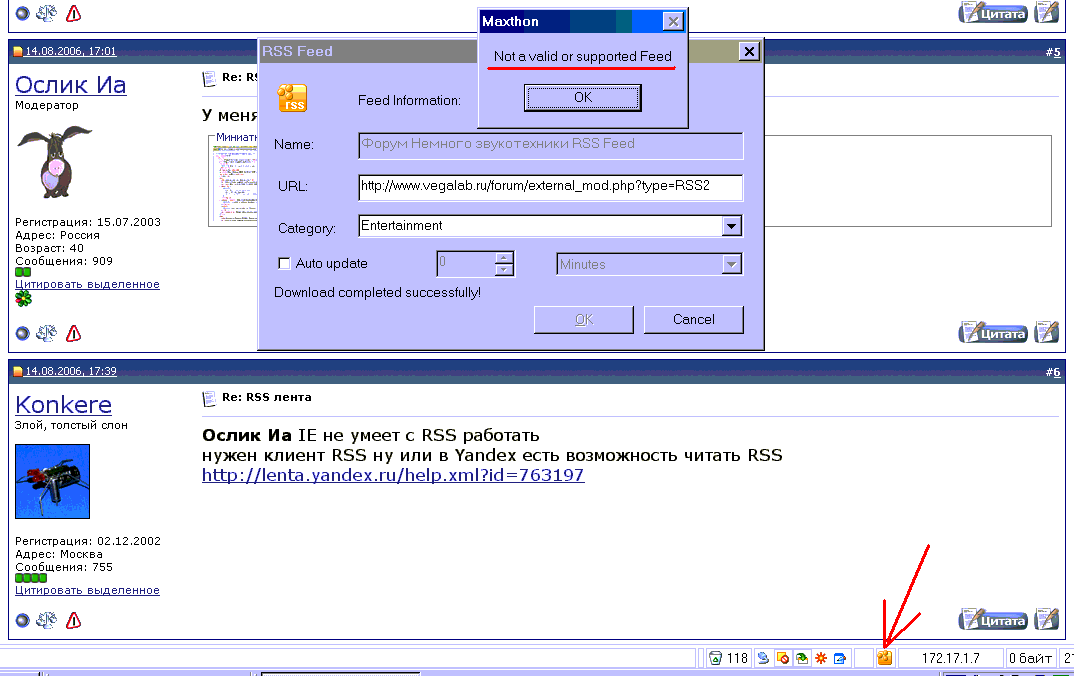This screenshot has height=679, width=1074.
Task: Click the auto update interval number field
Action: [x=466, y=264]
